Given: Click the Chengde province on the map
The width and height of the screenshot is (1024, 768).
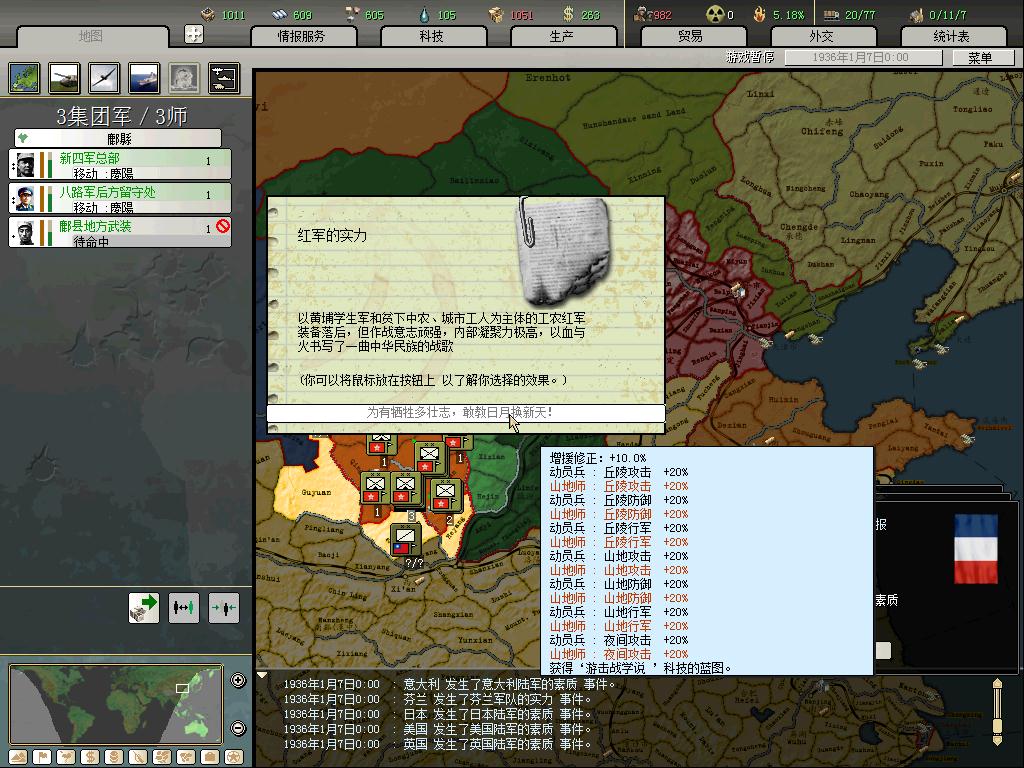Looking at the screenshot, I should (x=799, y=227).
